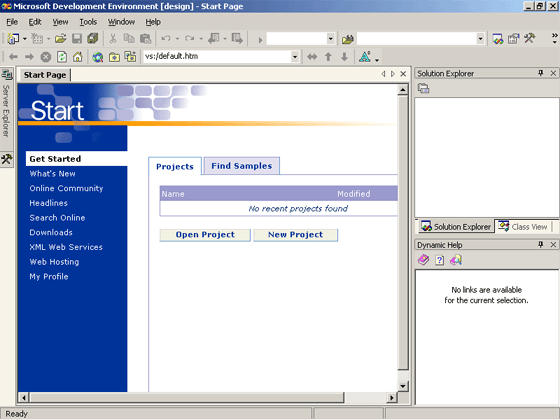Click the Previous topic up-arrow icon
560x420 pixels.
(328, 56)
